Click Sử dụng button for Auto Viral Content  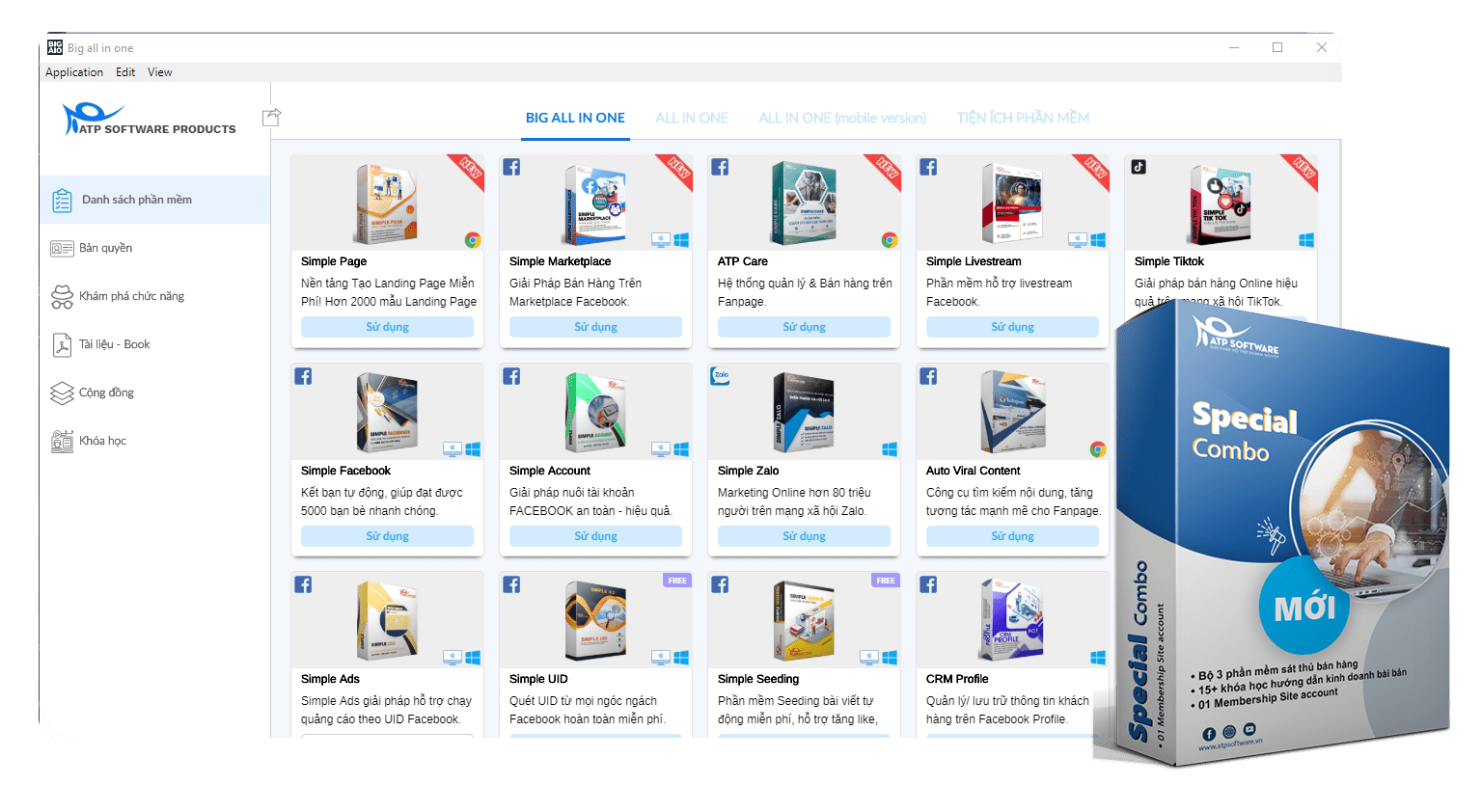tap(1012, 536)
